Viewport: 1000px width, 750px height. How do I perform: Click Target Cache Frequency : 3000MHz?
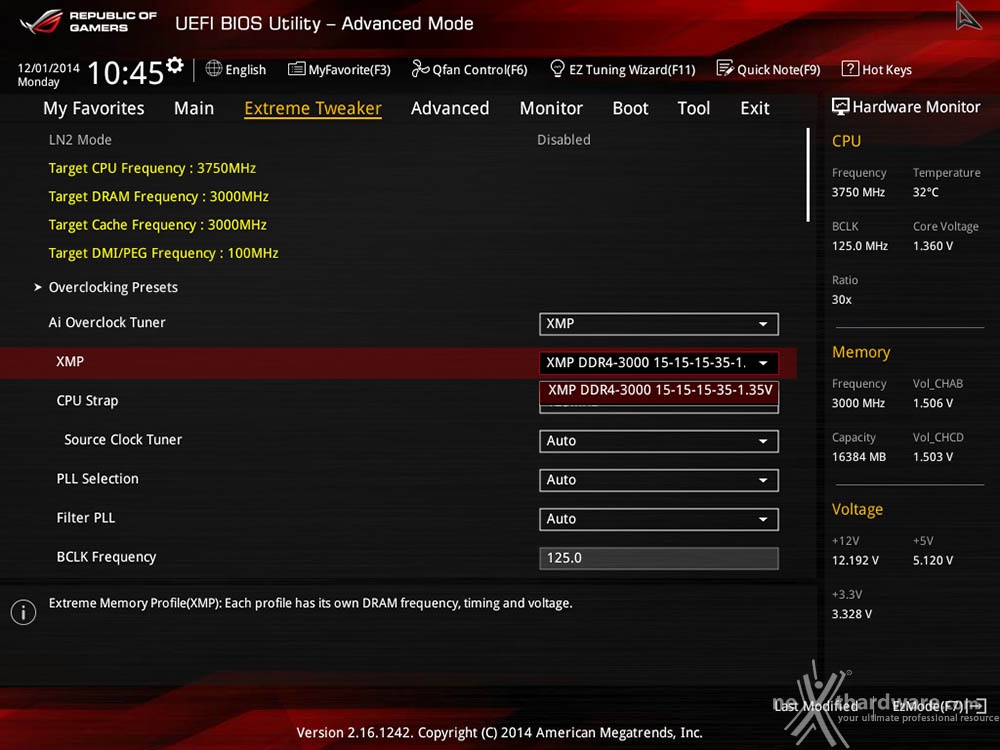point(158,225)
